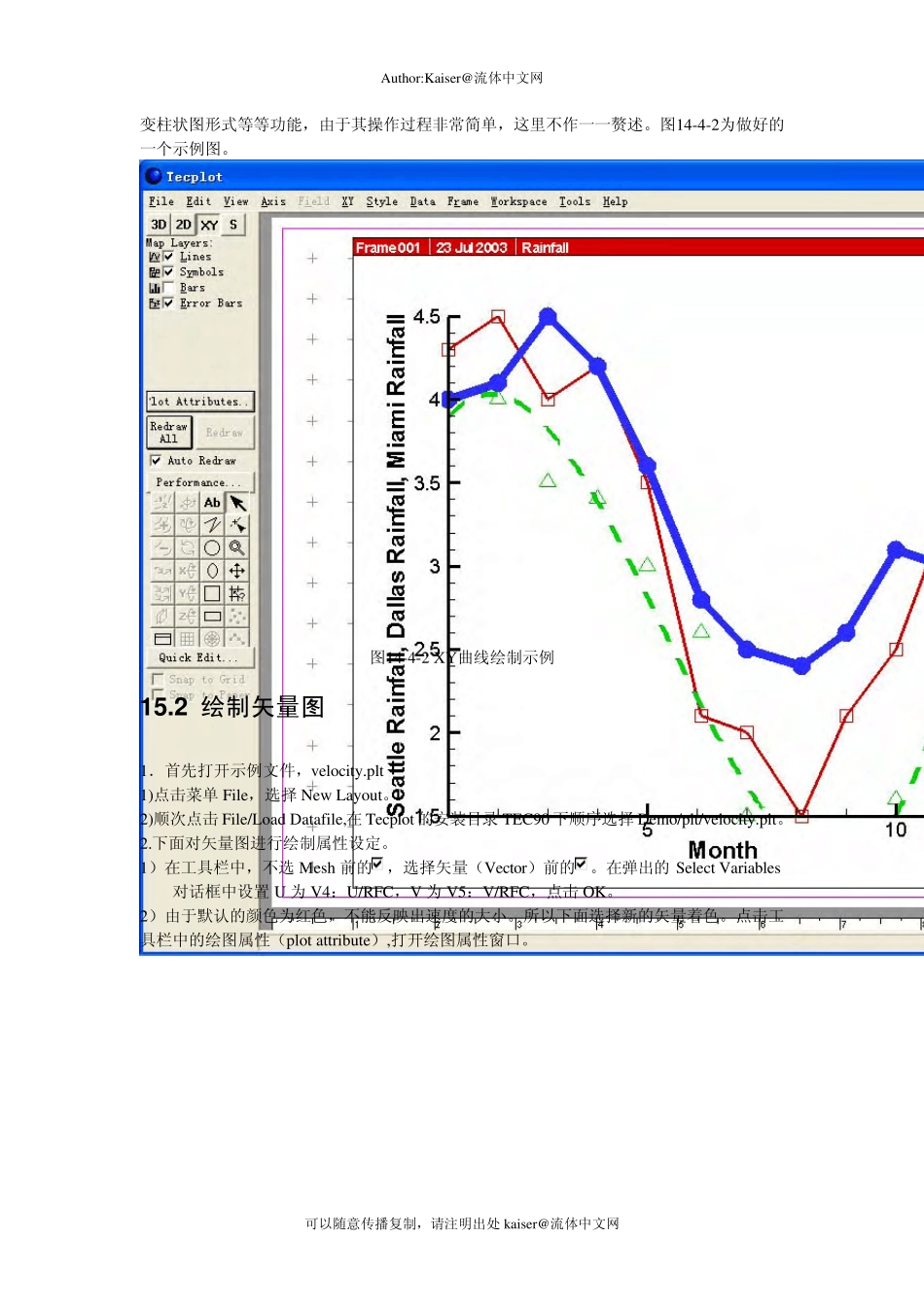Open the Frame menu
This screenshot has height=1308, width=924.
463,201
